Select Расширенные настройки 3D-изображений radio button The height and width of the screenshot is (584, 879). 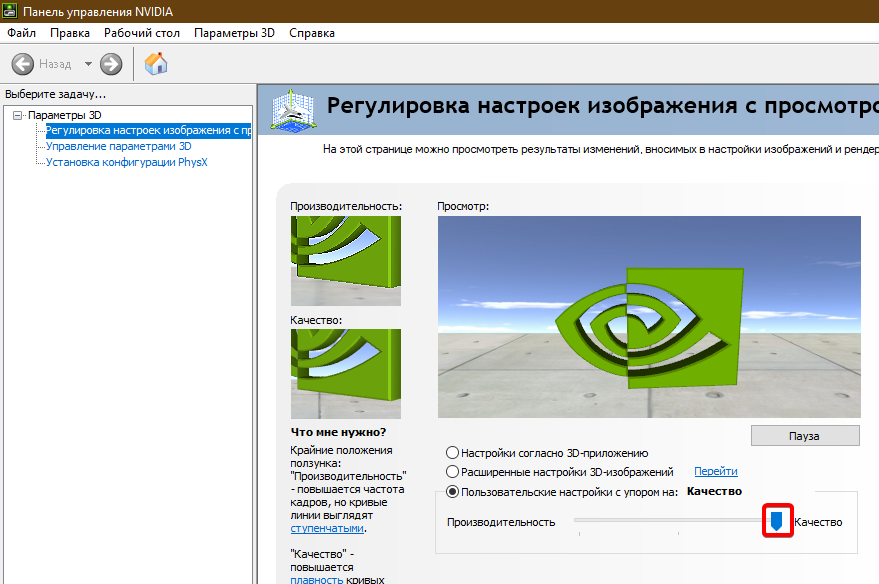pos(452,472)
